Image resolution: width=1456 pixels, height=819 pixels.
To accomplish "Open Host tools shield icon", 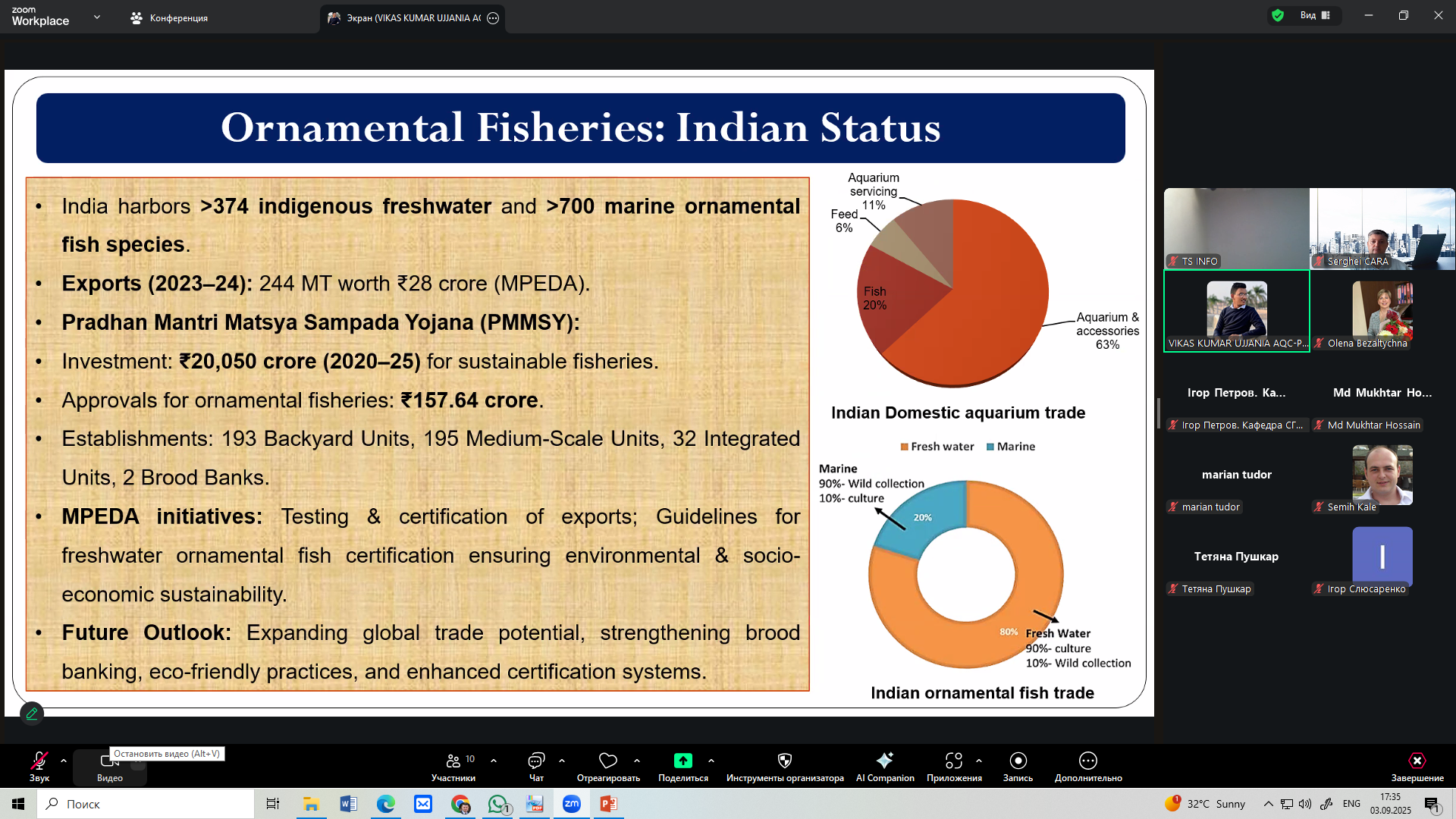I will pos(785,761).
